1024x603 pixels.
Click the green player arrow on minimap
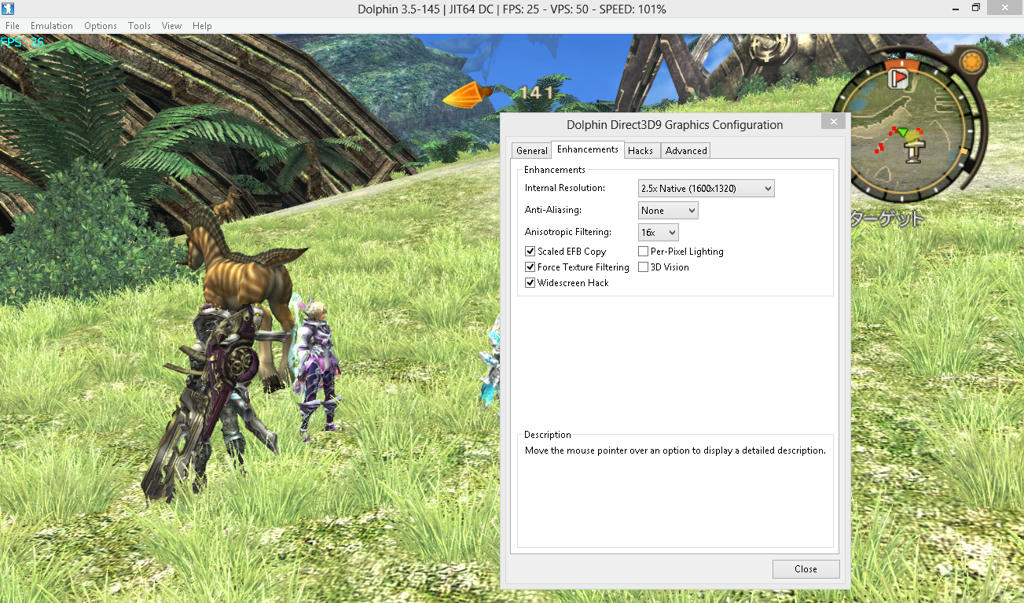(903, 133)
